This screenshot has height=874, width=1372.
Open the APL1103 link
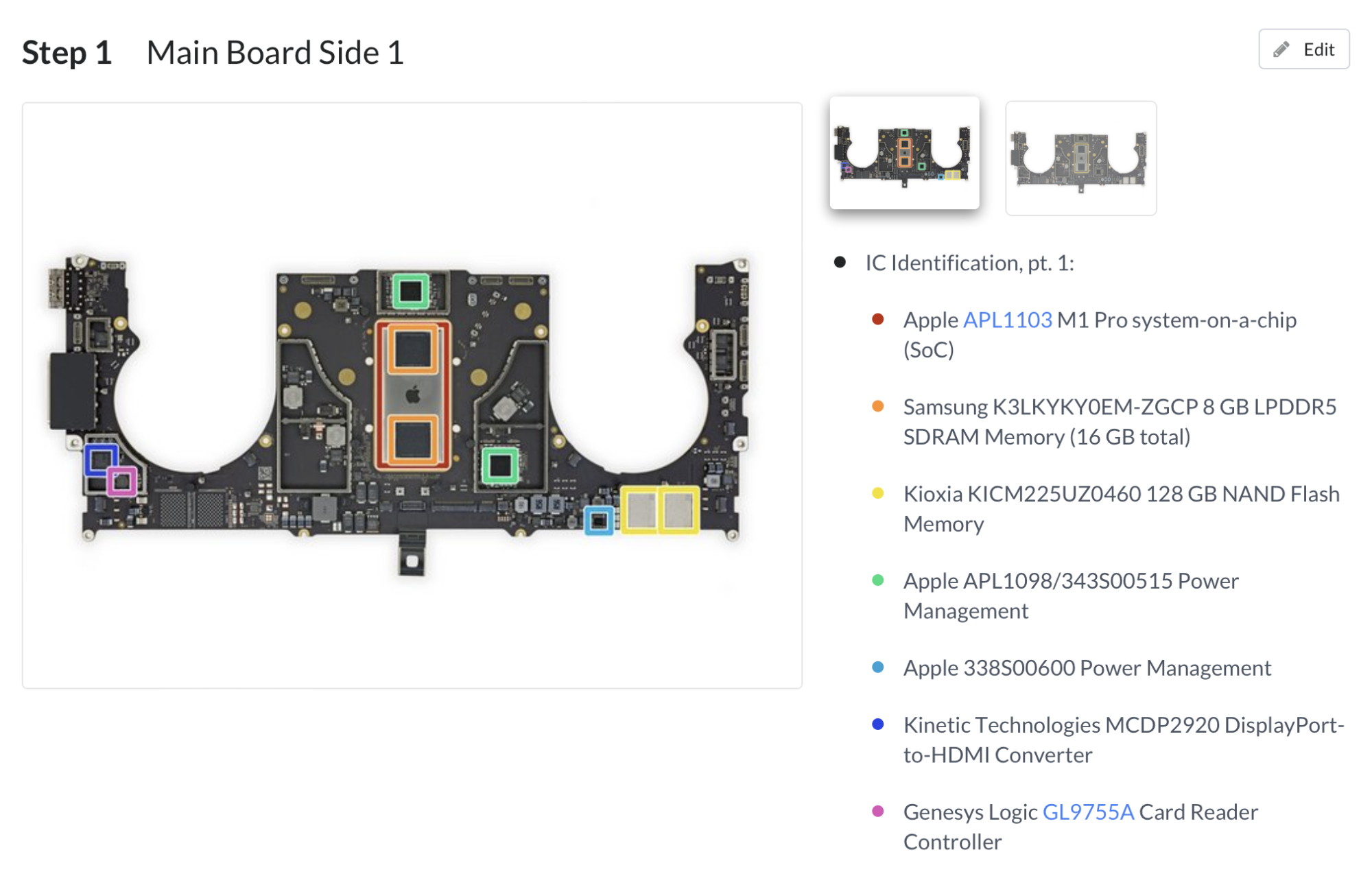pyautogui.click(x=1007, y=320)
